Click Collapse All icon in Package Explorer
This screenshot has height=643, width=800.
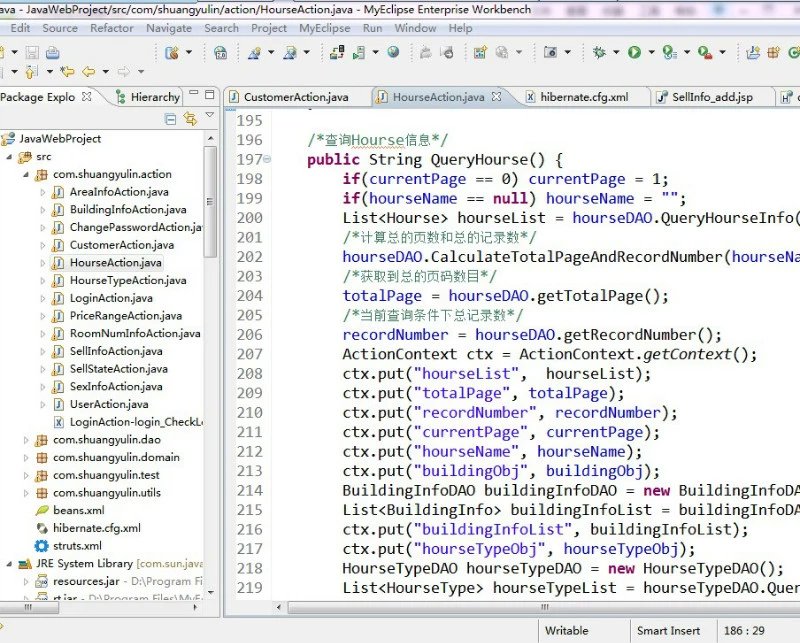point(170,119)
